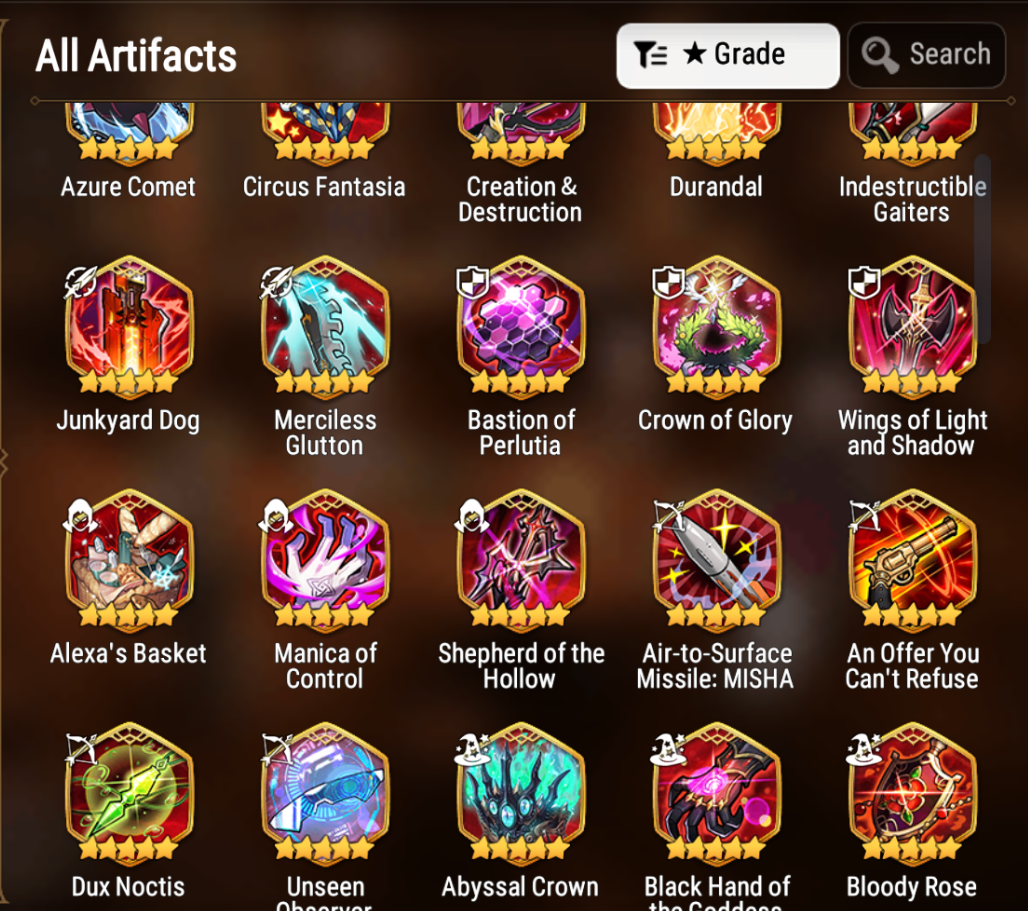
Task: Select the Dux Noctis artifact
Action: 128,793
